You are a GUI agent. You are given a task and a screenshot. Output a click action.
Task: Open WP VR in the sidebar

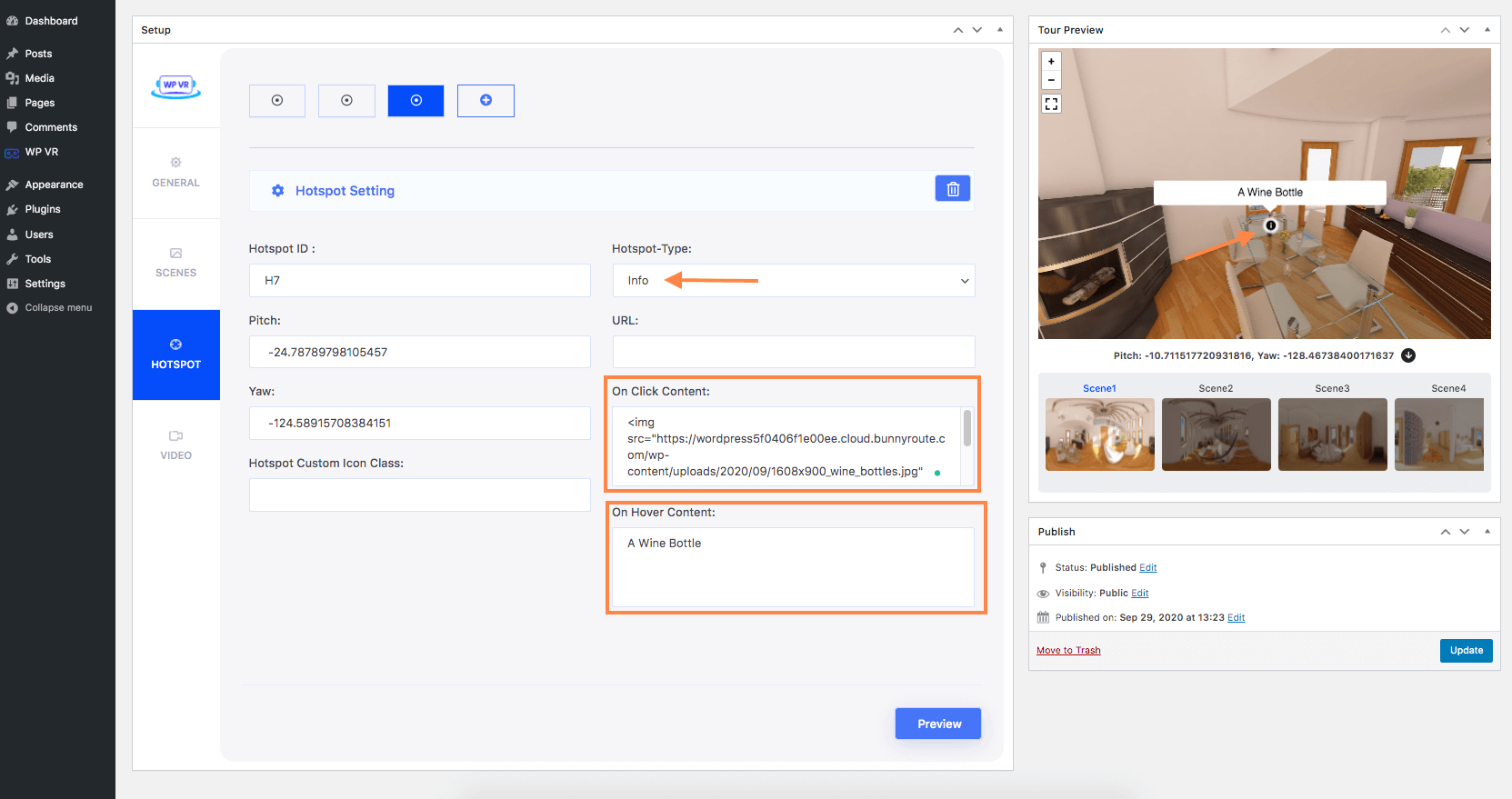42,152
